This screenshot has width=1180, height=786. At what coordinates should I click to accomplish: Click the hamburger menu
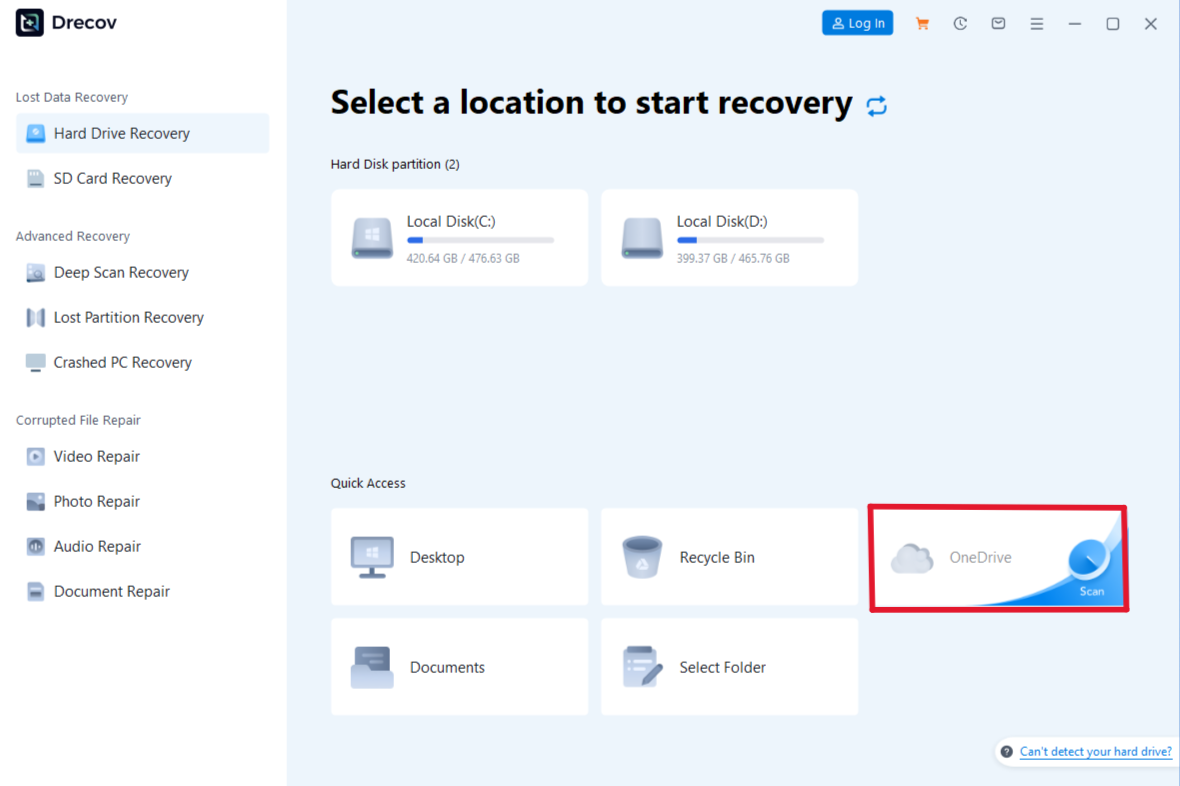(x=1037, y=22)
